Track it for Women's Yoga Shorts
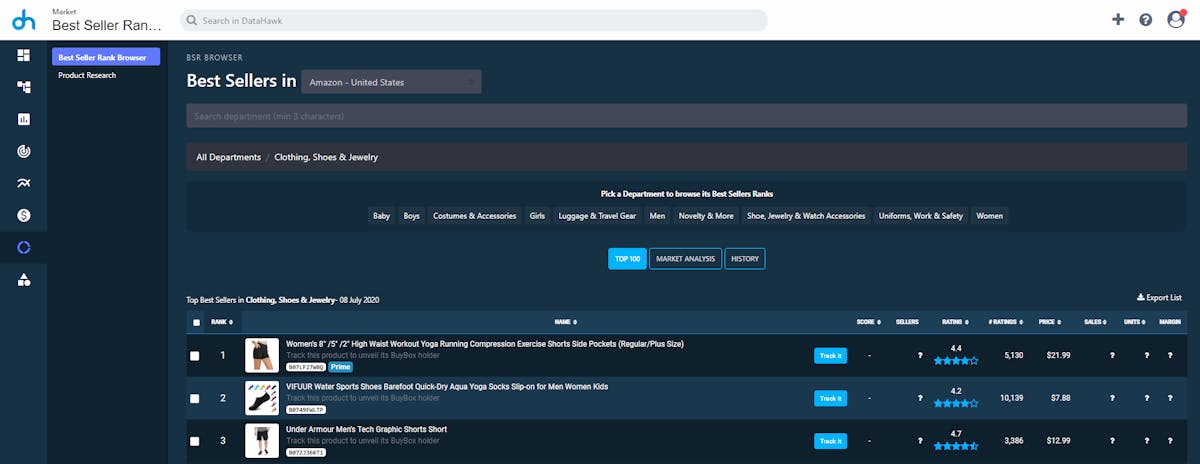 coord(830,355)
